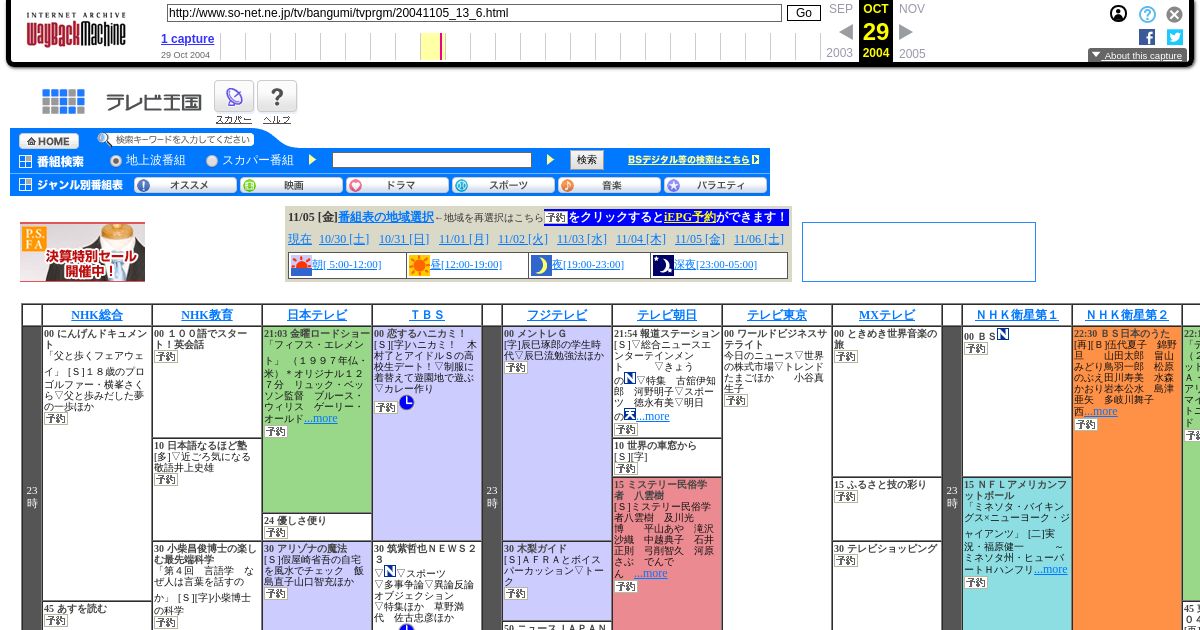Open 昼[12:00-19:00] time slot
The image size is (1200, 630).
pos(466,265)
